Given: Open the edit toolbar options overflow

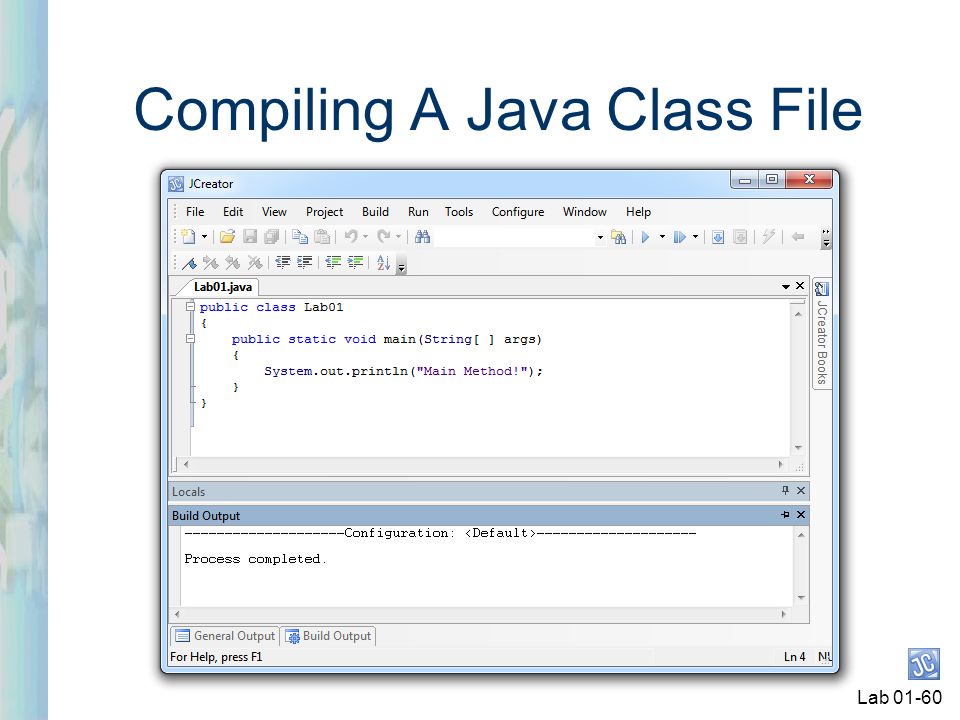Looking at the screenshot, I should (x=402, y=268).
